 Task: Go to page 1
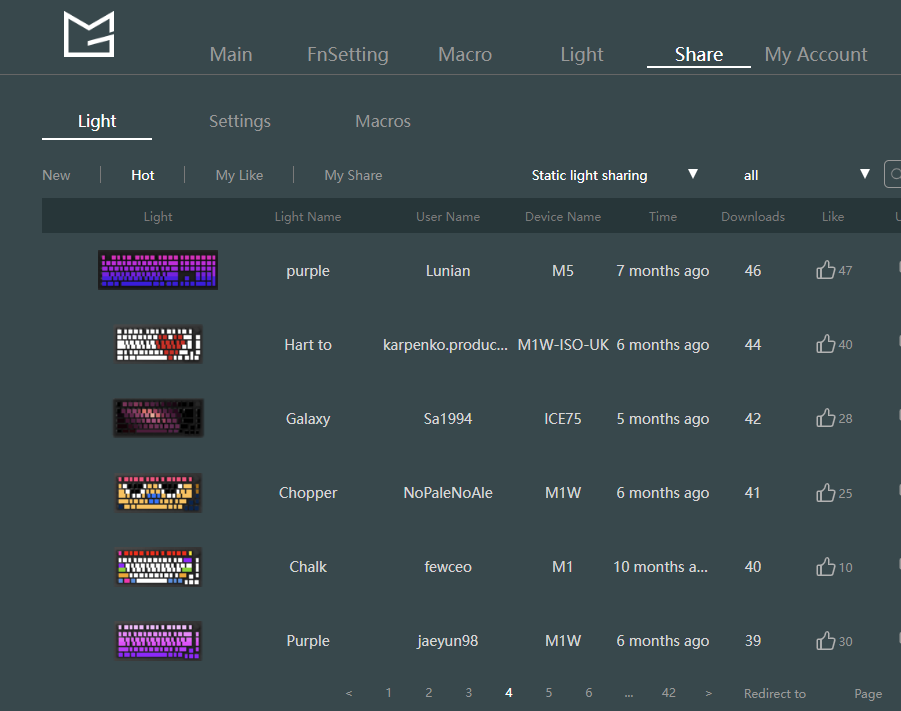tap(388, 693)
